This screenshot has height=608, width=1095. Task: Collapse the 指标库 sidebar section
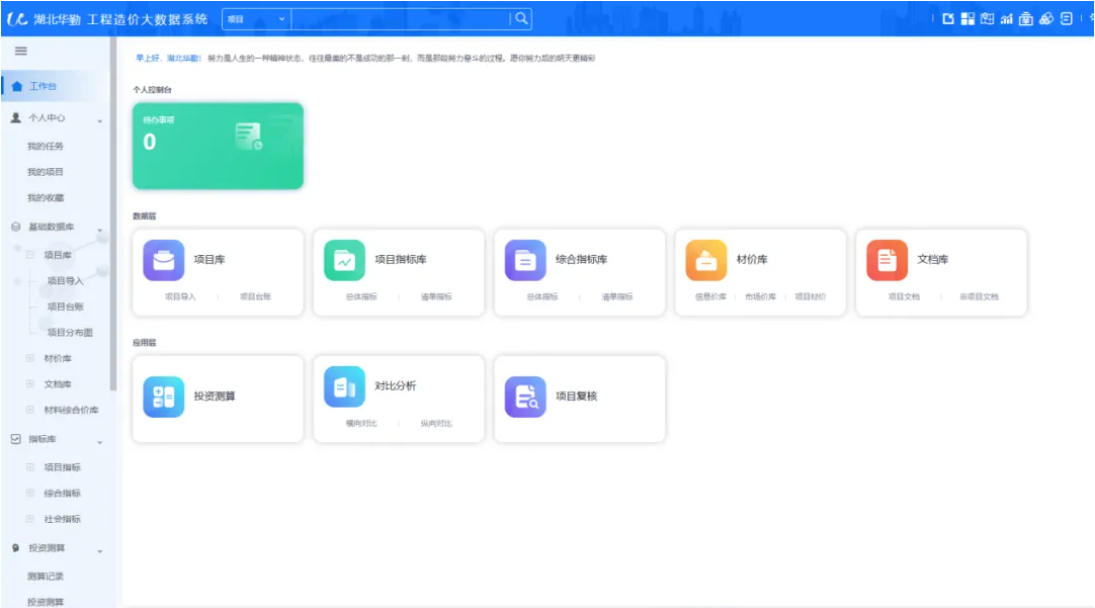(99, 440)
